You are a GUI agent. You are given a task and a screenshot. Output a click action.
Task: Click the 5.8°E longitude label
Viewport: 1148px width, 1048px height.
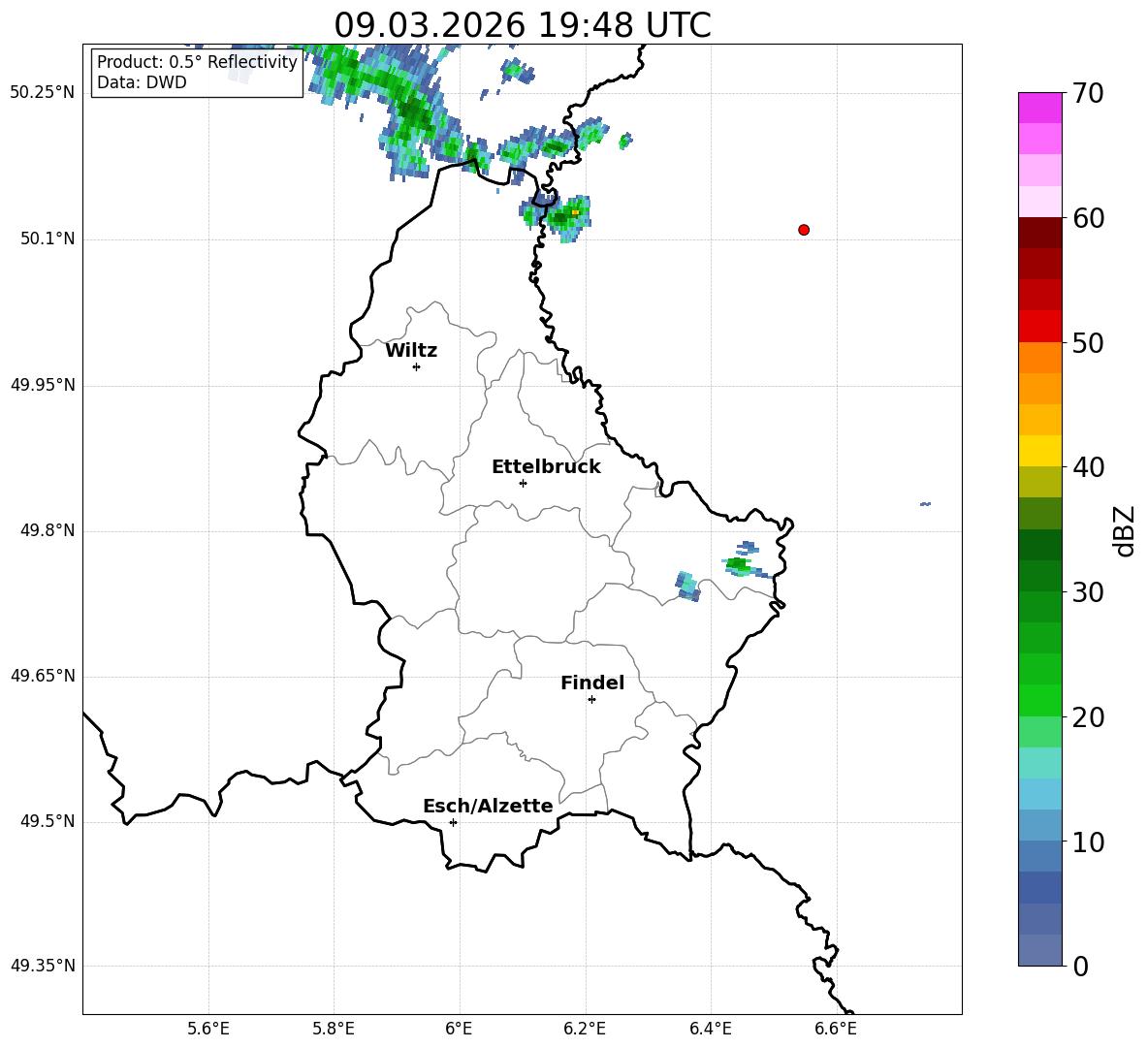point(334,1030)
